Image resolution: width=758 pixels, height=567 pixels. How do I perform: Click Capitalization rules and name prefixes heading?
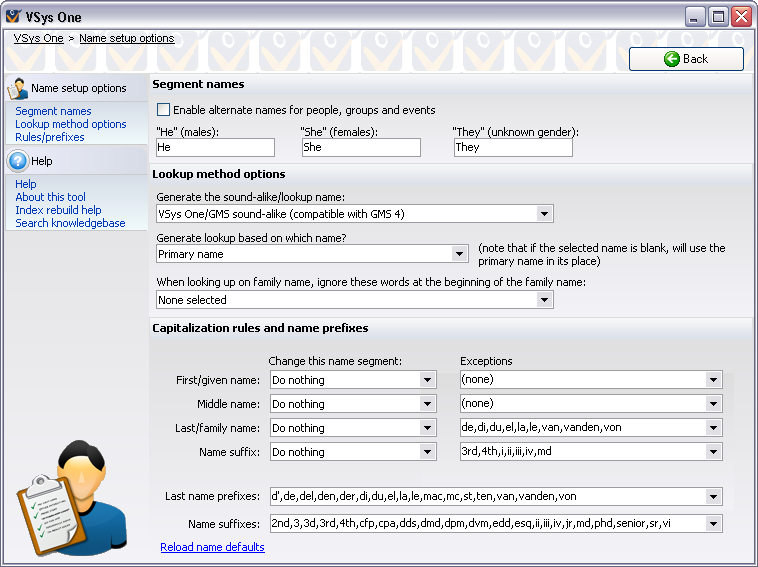pos(260,328)
